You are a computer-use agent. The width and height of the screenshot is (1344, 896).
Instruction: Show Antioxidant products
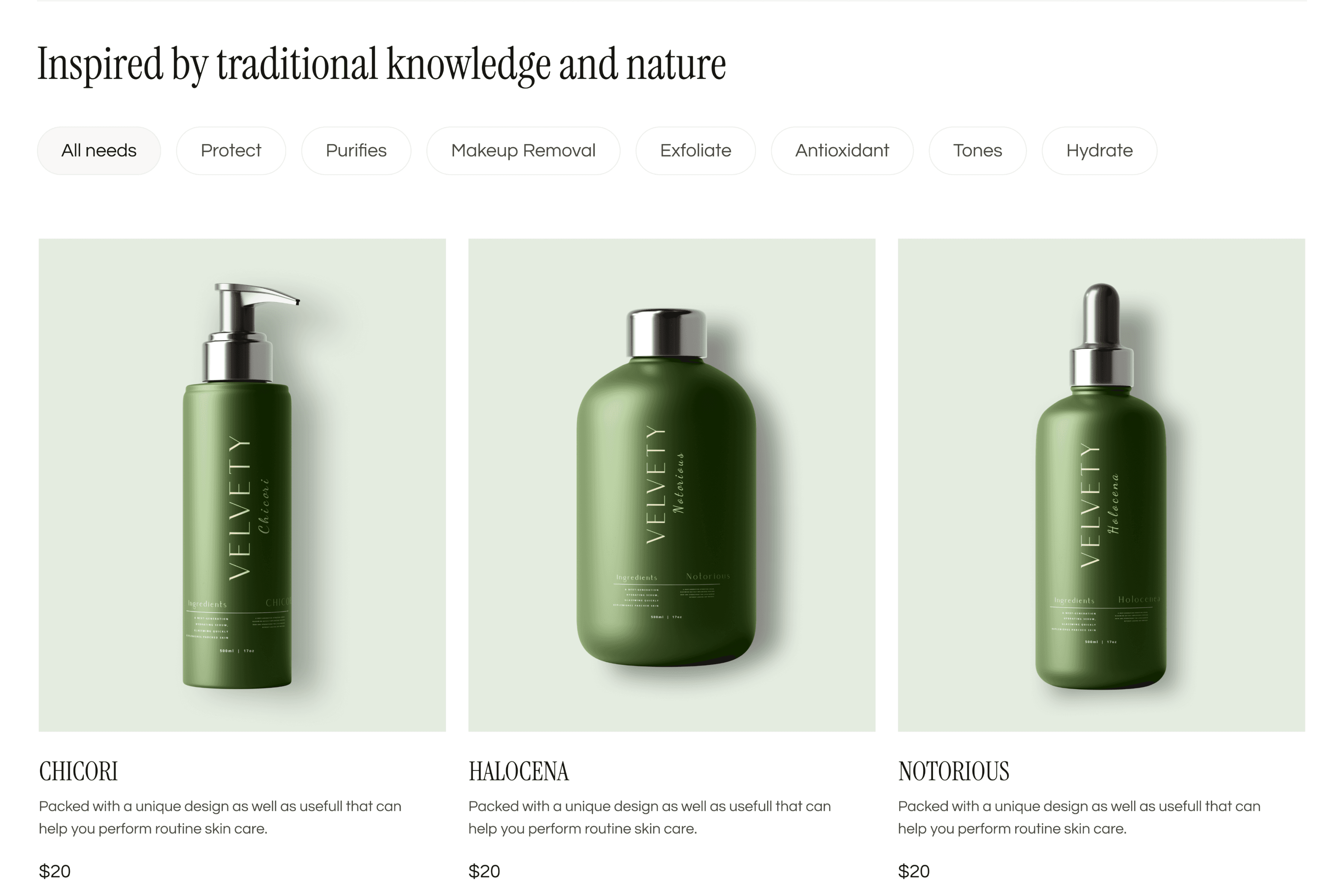point(842,151)
